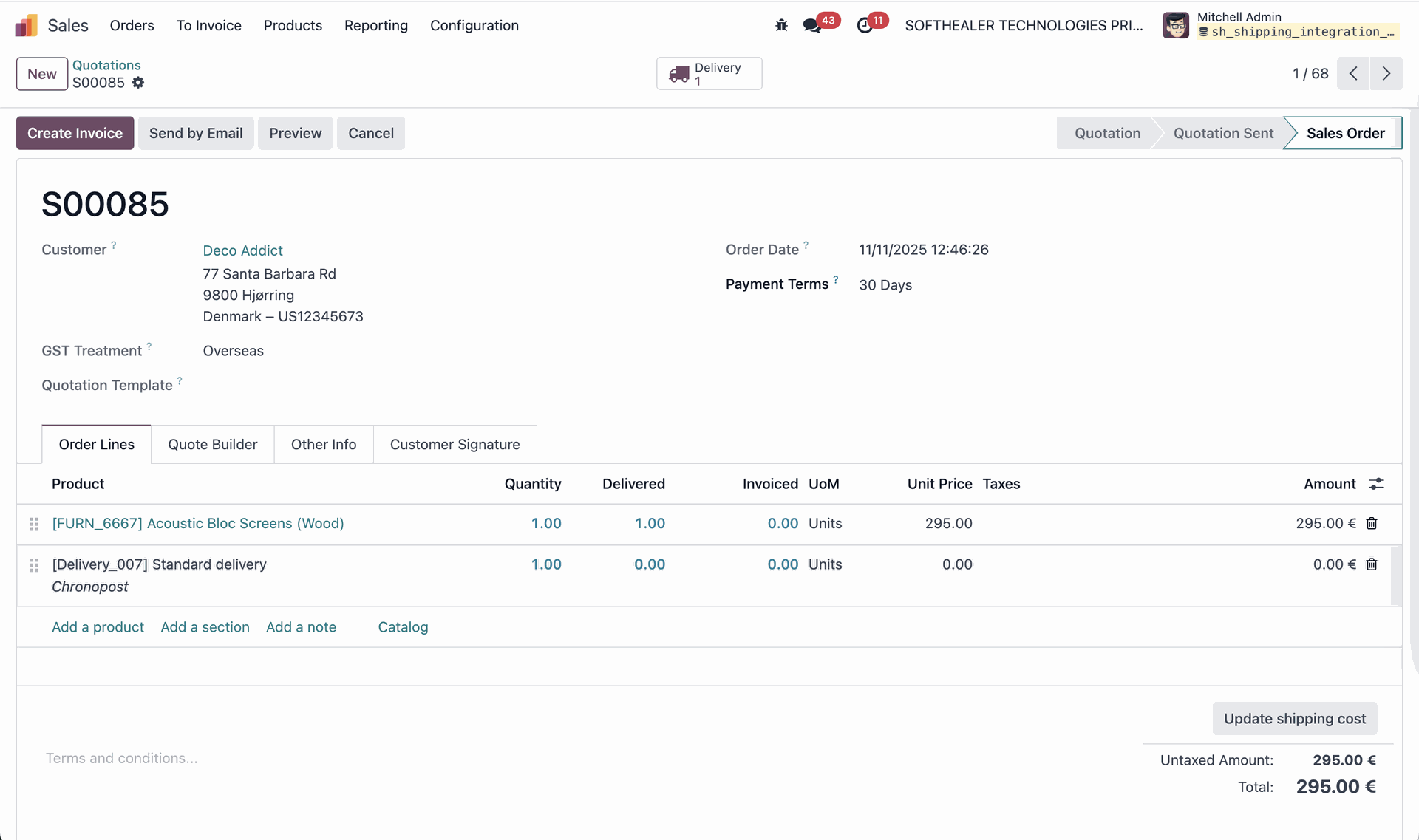Screen dimensions: 1419x840
Task: Open the debug bug icon menu
Action: (781, 26)
